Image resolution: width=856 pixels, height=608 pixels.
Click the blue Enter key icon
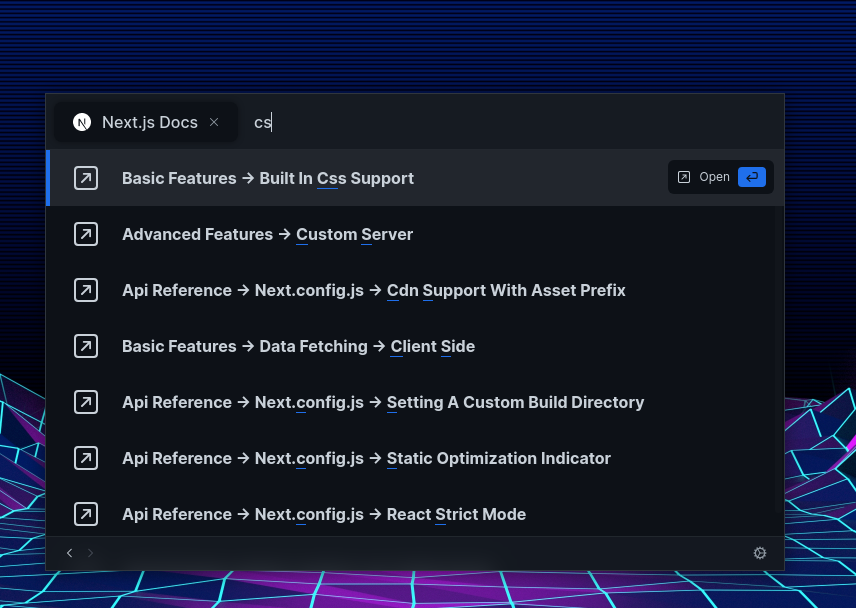pyautogui.click(x=752, y=177)
